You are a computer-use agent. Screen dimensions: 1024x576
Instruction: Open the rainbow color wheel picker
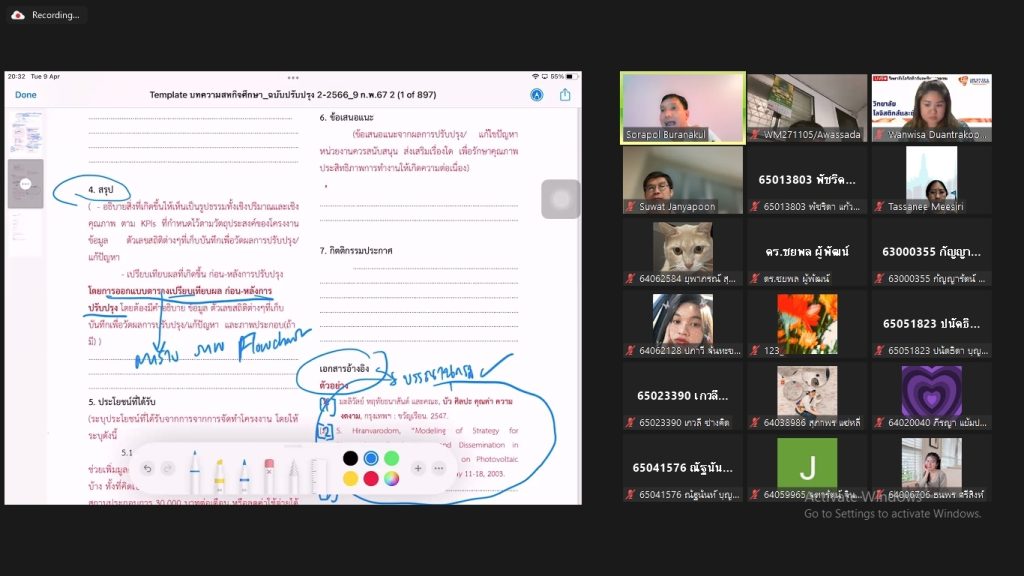coord(392,479)
